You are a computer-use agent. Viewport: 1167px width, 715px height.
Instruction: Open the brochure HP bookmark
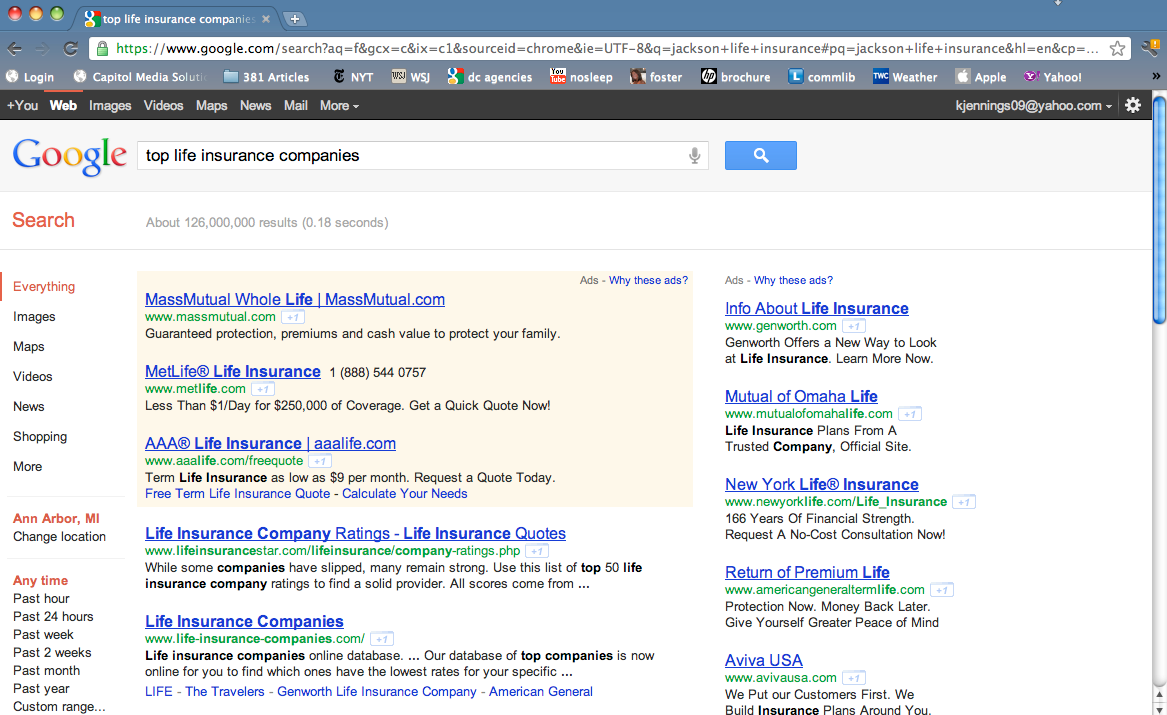pos(735,77)
